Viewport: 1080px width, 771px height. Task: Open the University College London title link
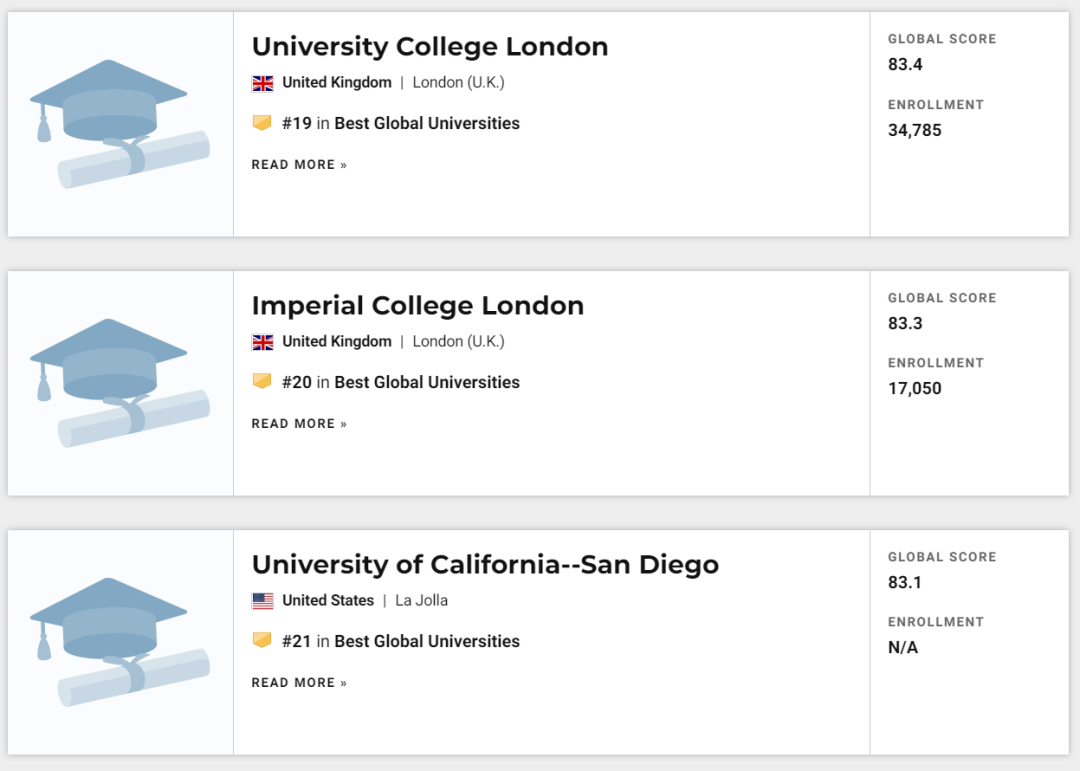pyautogui.click(x=430, y=47)
